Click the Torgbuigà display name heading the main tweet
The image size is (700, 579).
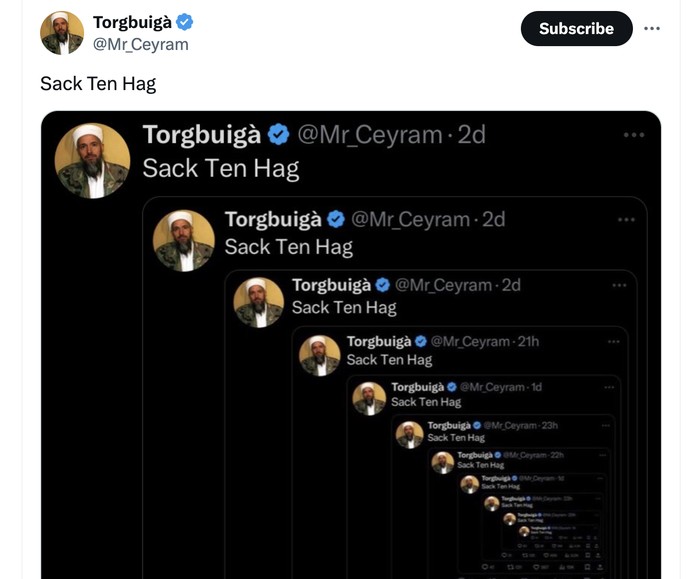(x=132, y=22)
